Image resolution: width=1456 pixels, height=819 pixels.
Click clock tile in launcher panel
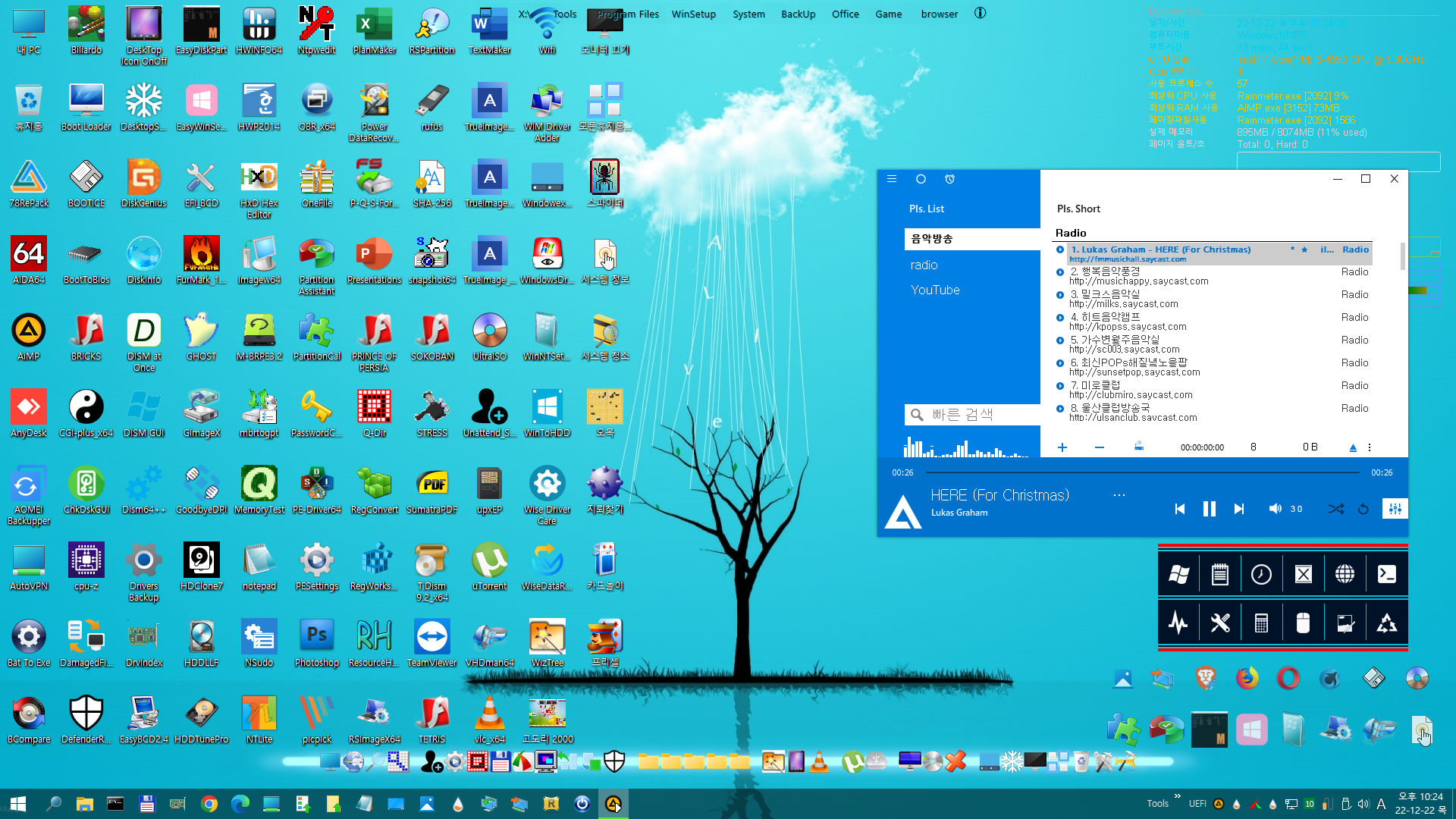(1261, 575)
